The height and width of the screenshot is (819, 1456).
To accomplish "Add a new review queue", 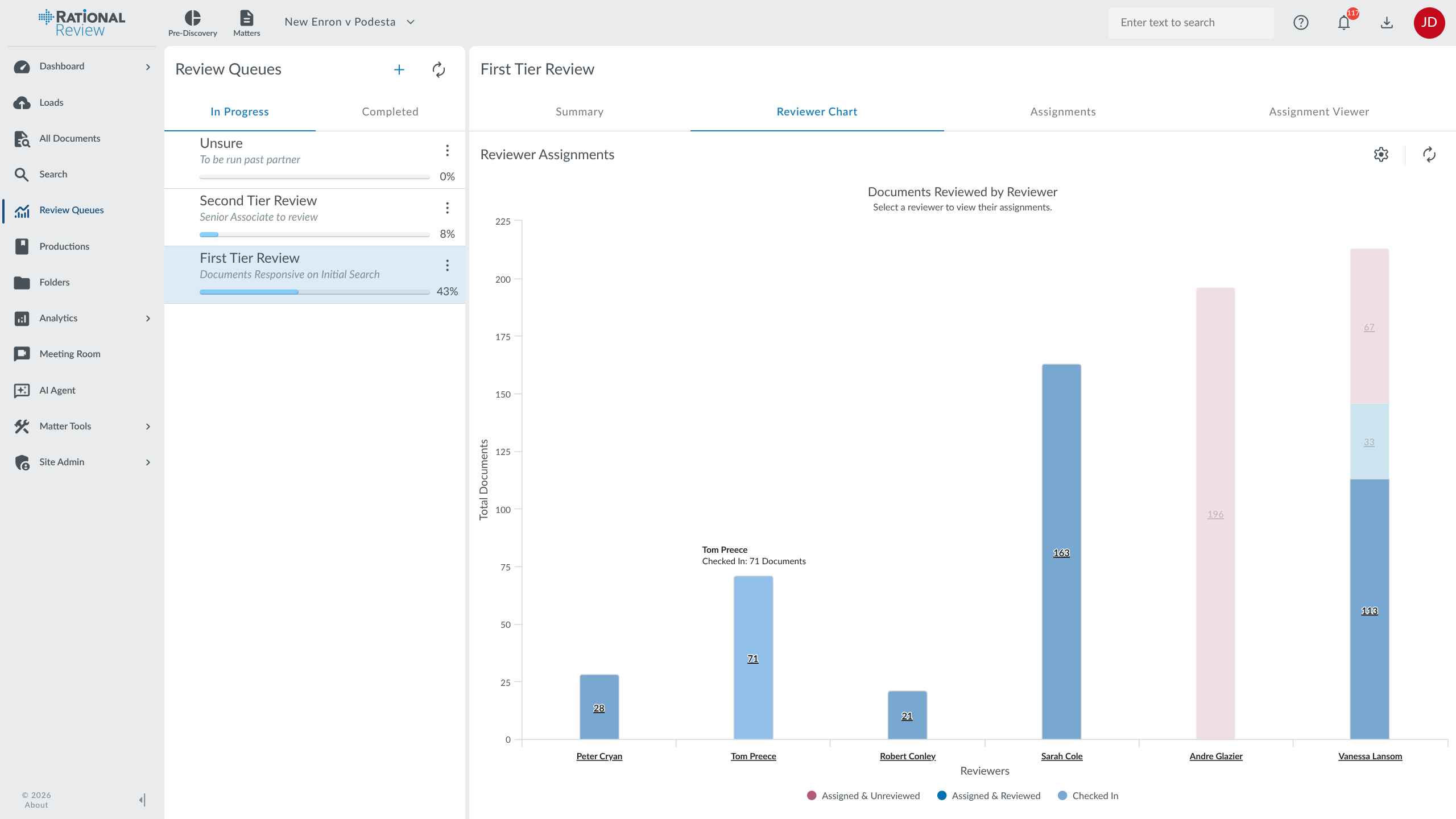I will (399, 69).
